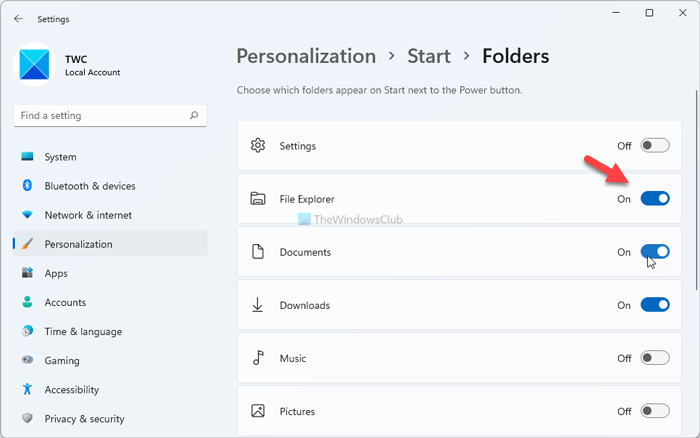Turn off the File Explorer toggle
Viewport: 700px width, 438px height.
coord(655,199)
